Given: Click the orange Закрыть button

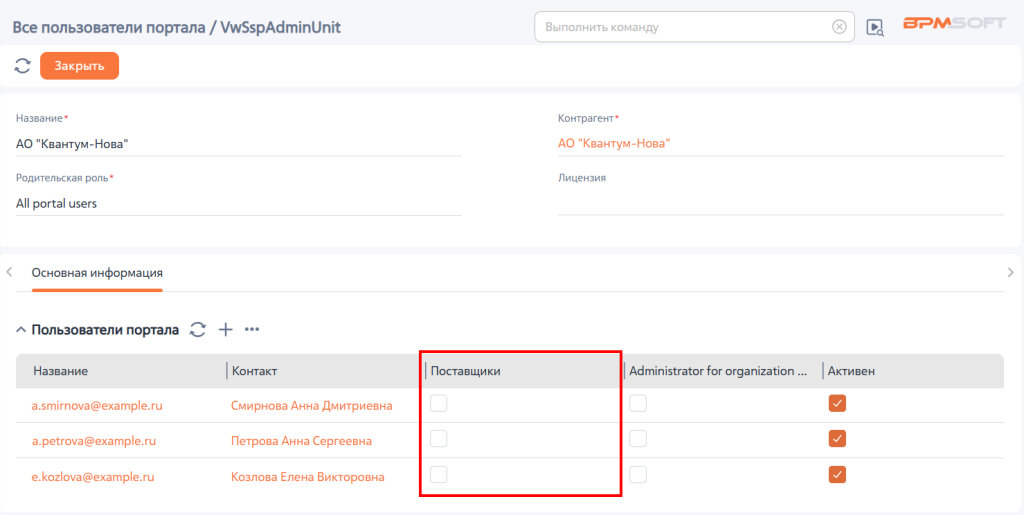Looking at the screenshot, I should pos(80,66).
